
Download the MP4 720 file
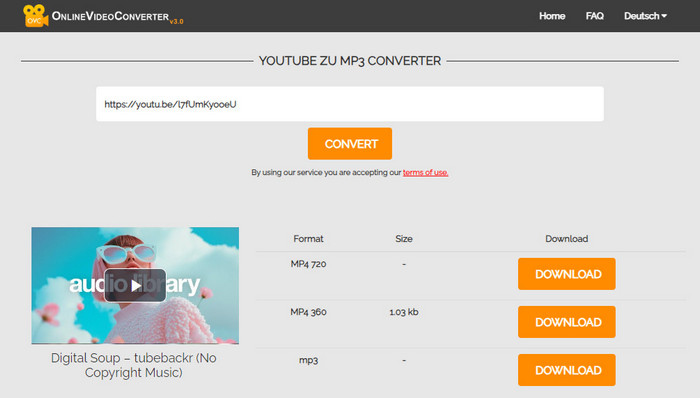point(567,274)
